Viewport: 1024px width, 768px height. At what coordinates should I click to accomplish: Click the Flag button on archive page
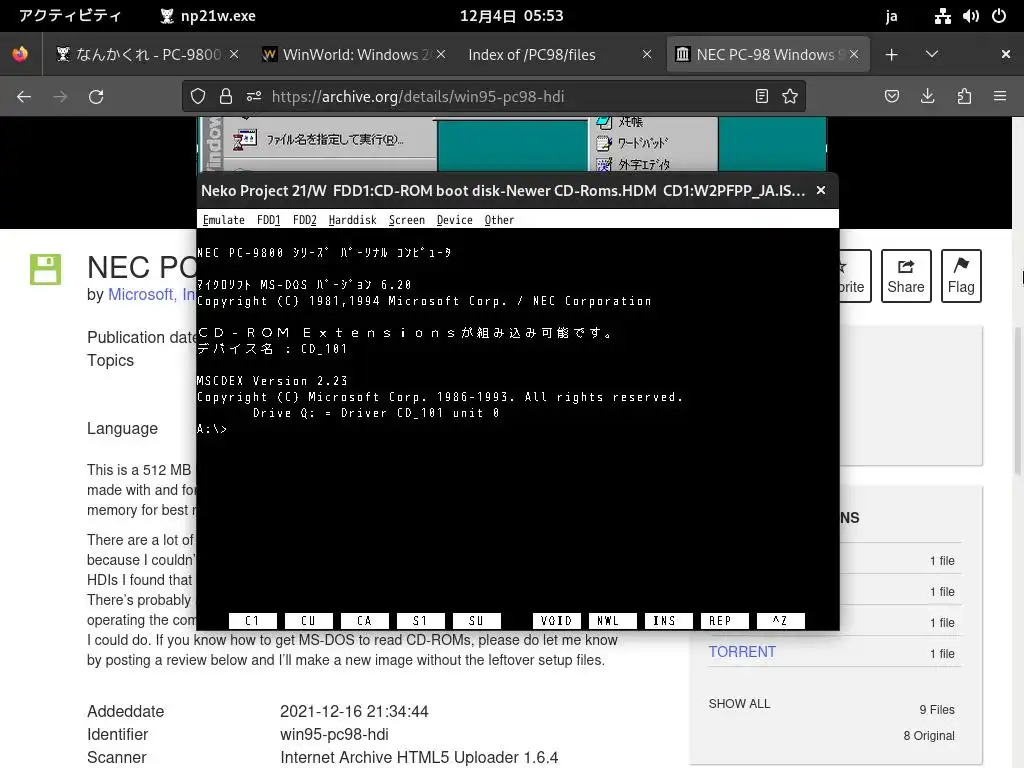point(961,276)
